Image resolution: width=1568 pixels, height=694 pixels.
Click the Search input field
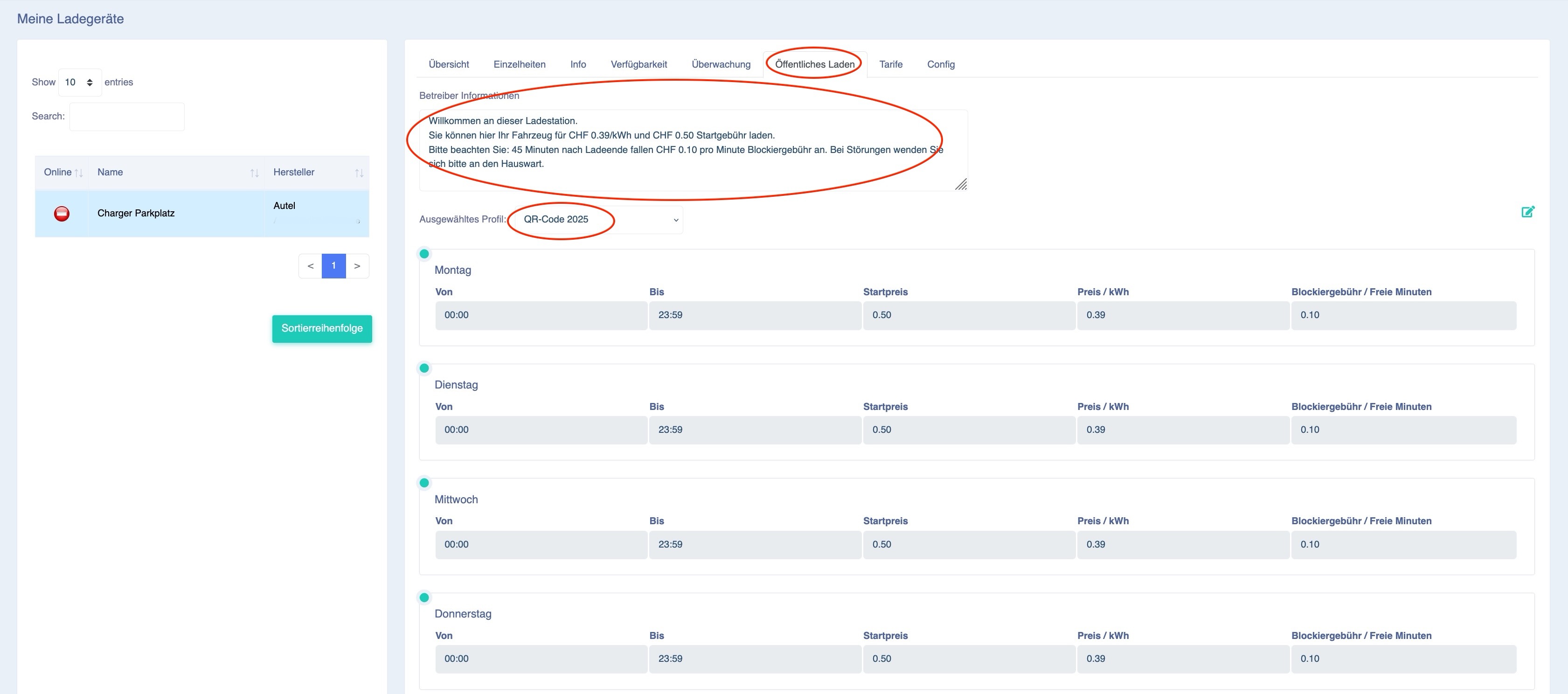(126, 117)
